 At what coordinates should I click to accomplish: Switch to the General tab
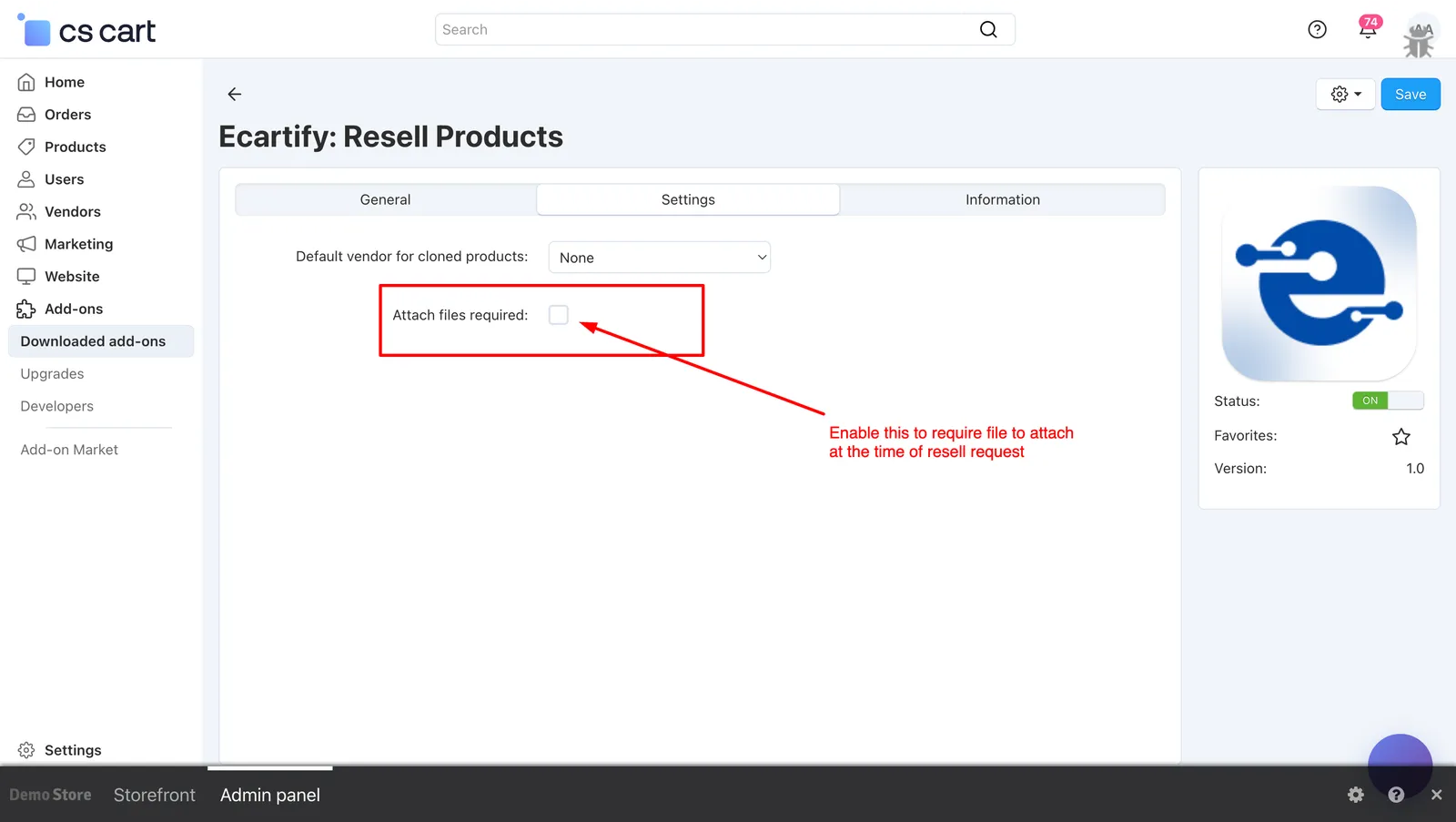coord(386,199)
